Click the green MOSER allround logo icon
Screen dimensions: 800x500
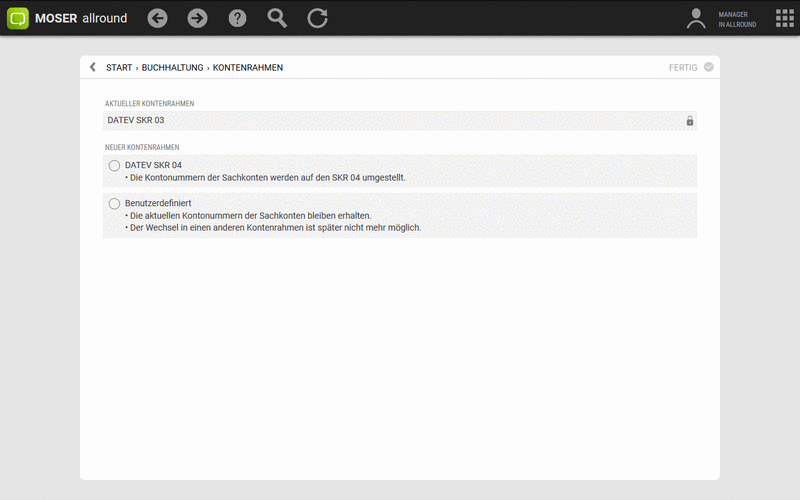coord(18,18)
